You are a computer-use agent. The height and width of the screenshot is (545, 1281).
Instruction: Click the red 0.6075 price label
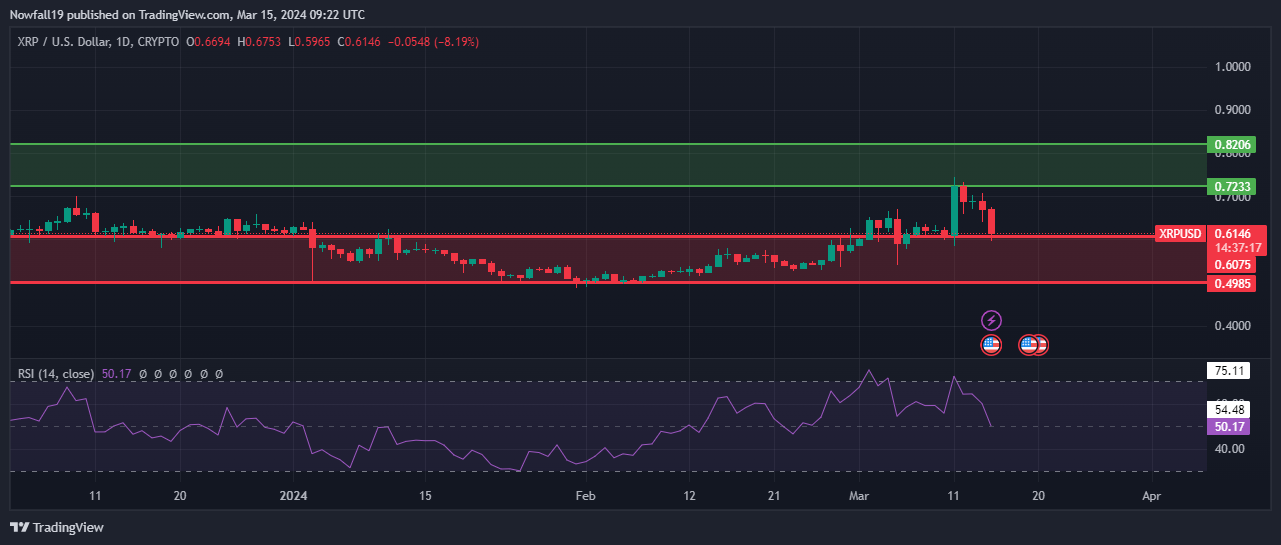click(x=1233, y=265)
